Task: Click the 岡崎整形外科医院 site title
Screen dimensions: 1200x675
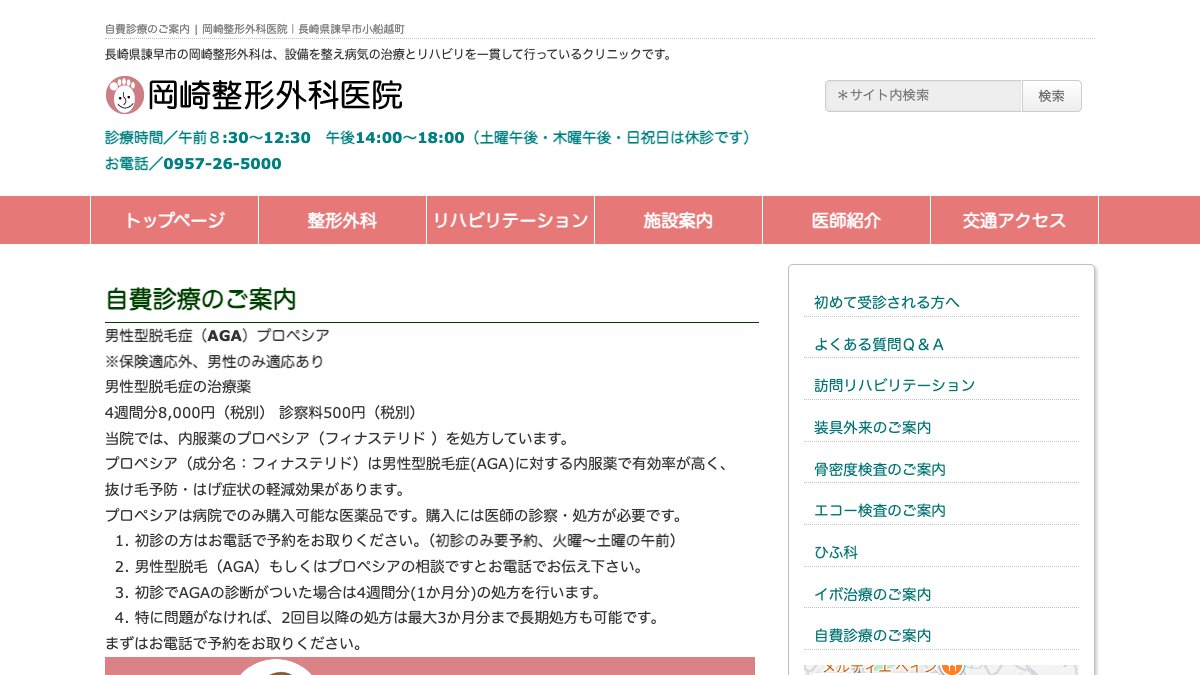Action: coord(275,95)
